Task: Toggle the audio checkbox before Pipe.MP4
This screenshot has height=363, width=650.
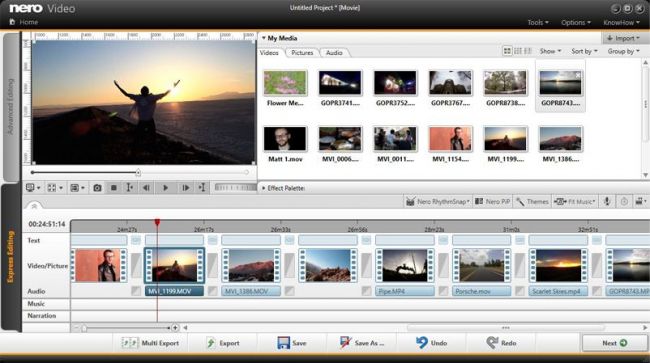Action: click(366, 291)
